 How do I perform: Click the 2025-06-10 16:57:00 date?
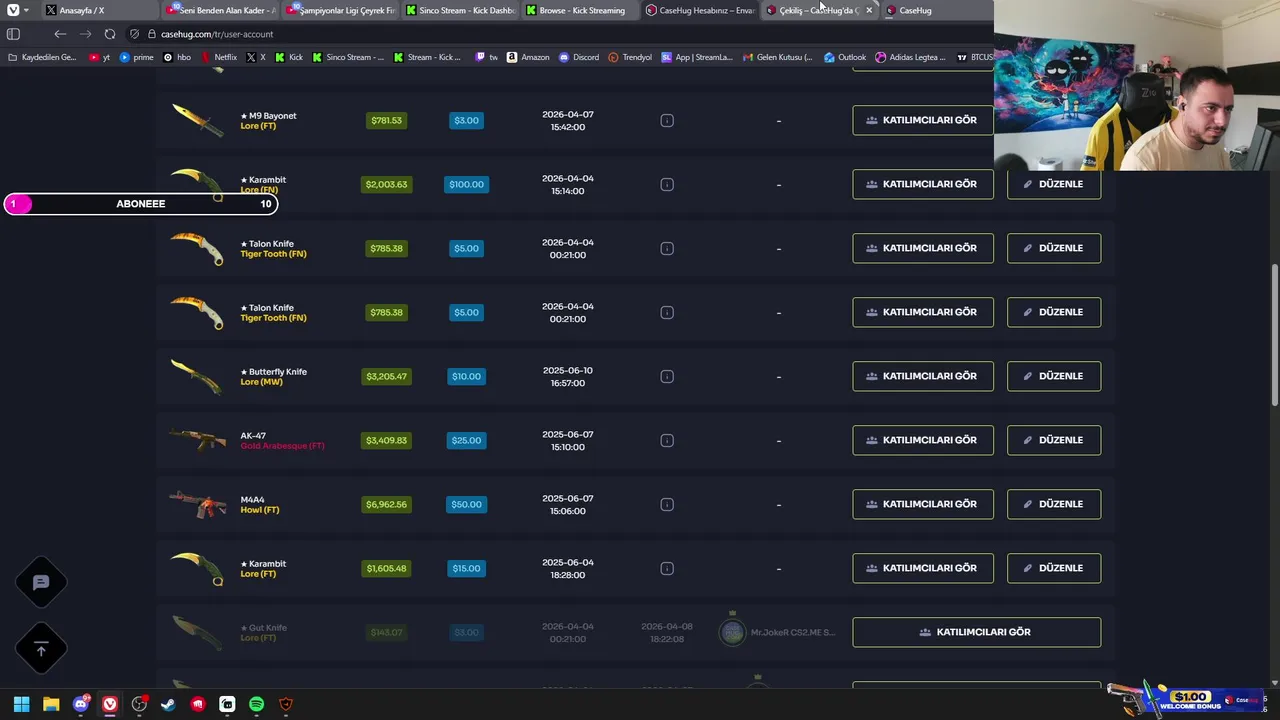coord(567,376)
